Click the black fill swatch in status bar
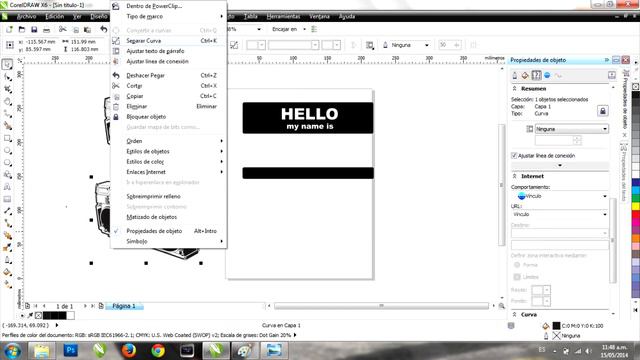640x360 pixels. (x=556, y=326)
